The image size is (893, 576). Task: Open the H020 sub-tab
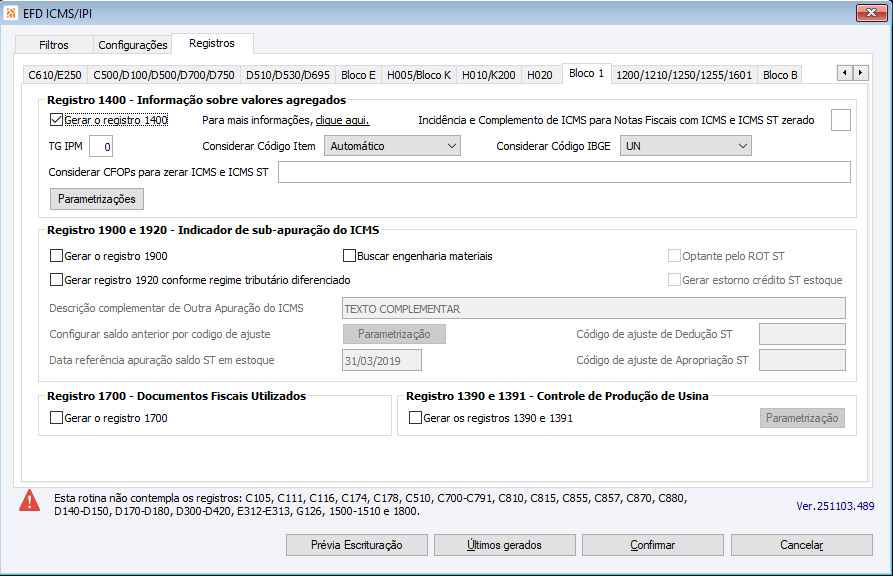point(540,75)
